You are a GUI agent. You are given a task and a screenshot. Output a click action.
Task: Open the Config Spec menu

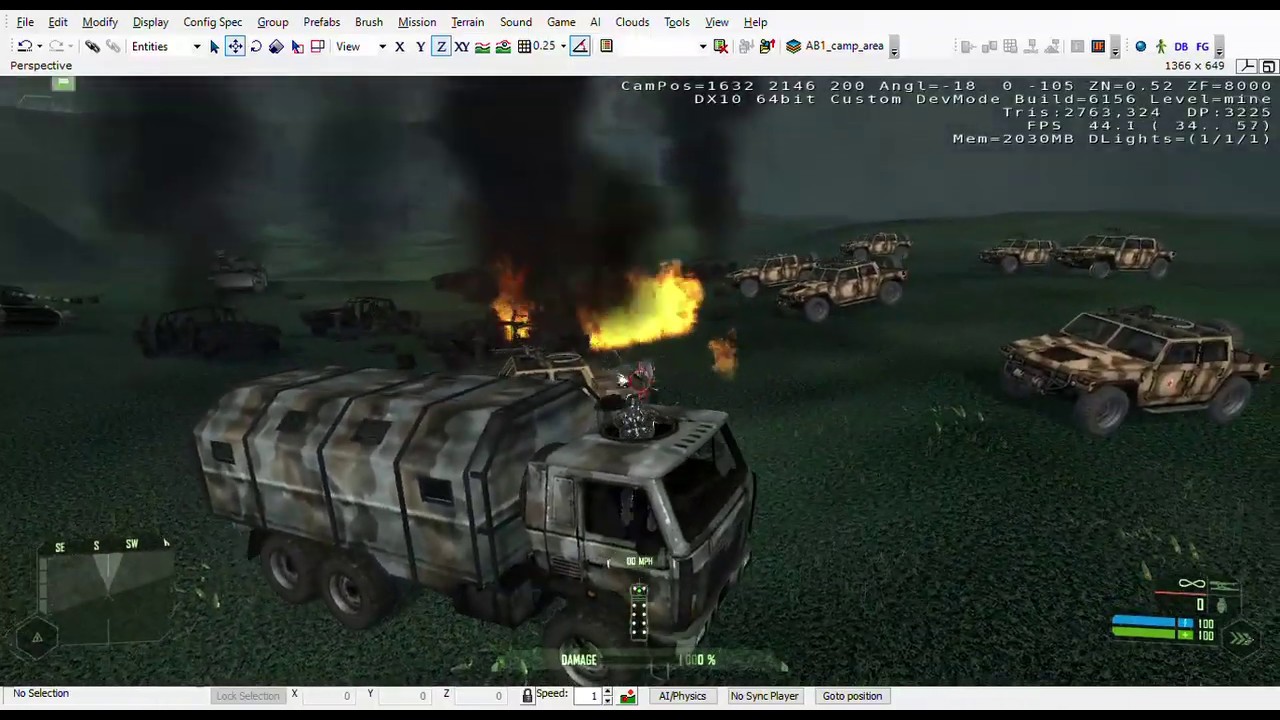point(213,22)
